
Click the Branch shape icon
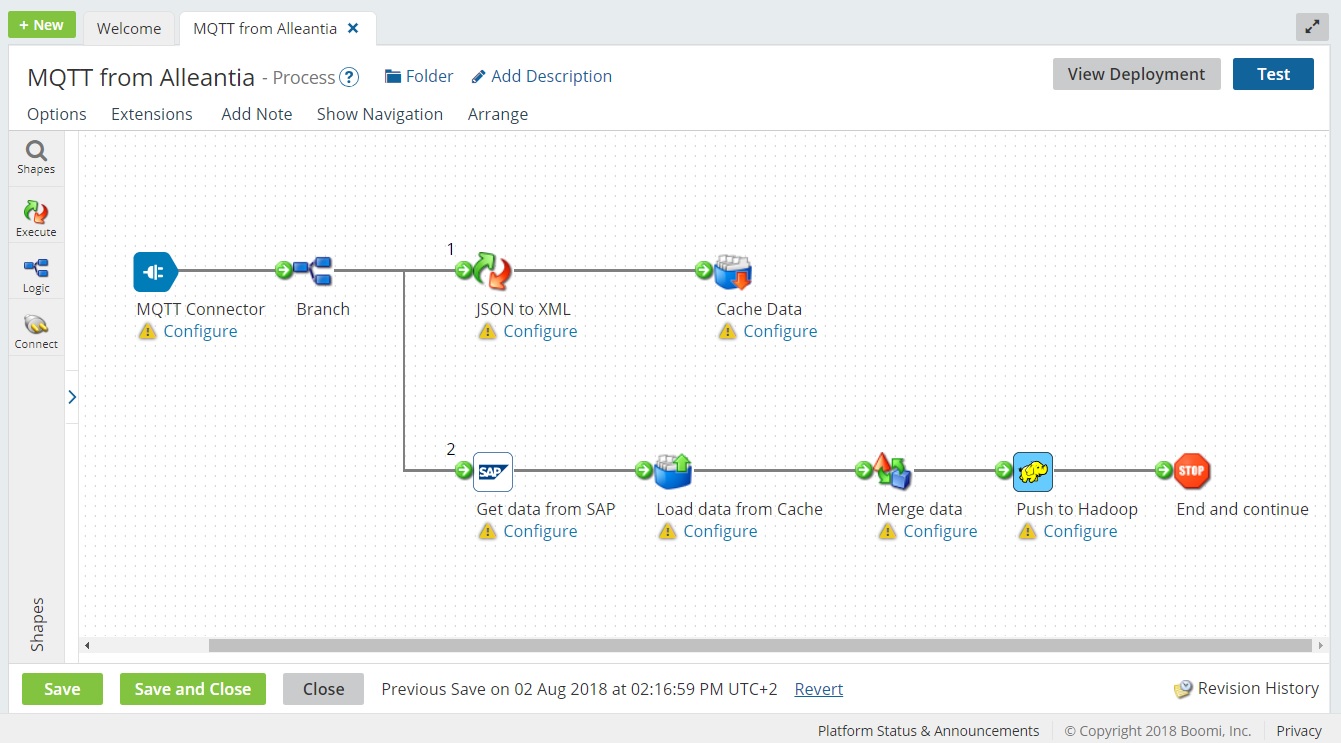[313, 270]
